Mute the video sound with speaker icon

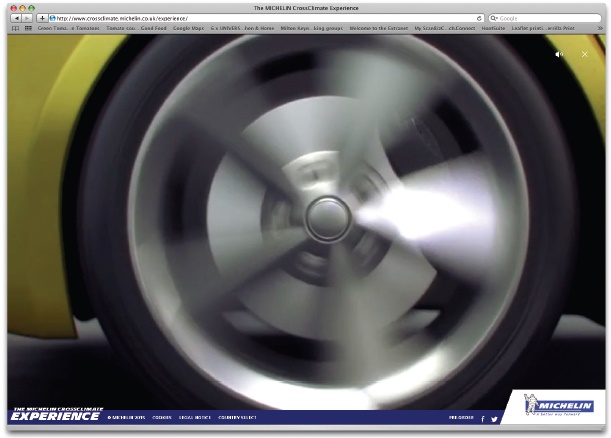(560, 54)
